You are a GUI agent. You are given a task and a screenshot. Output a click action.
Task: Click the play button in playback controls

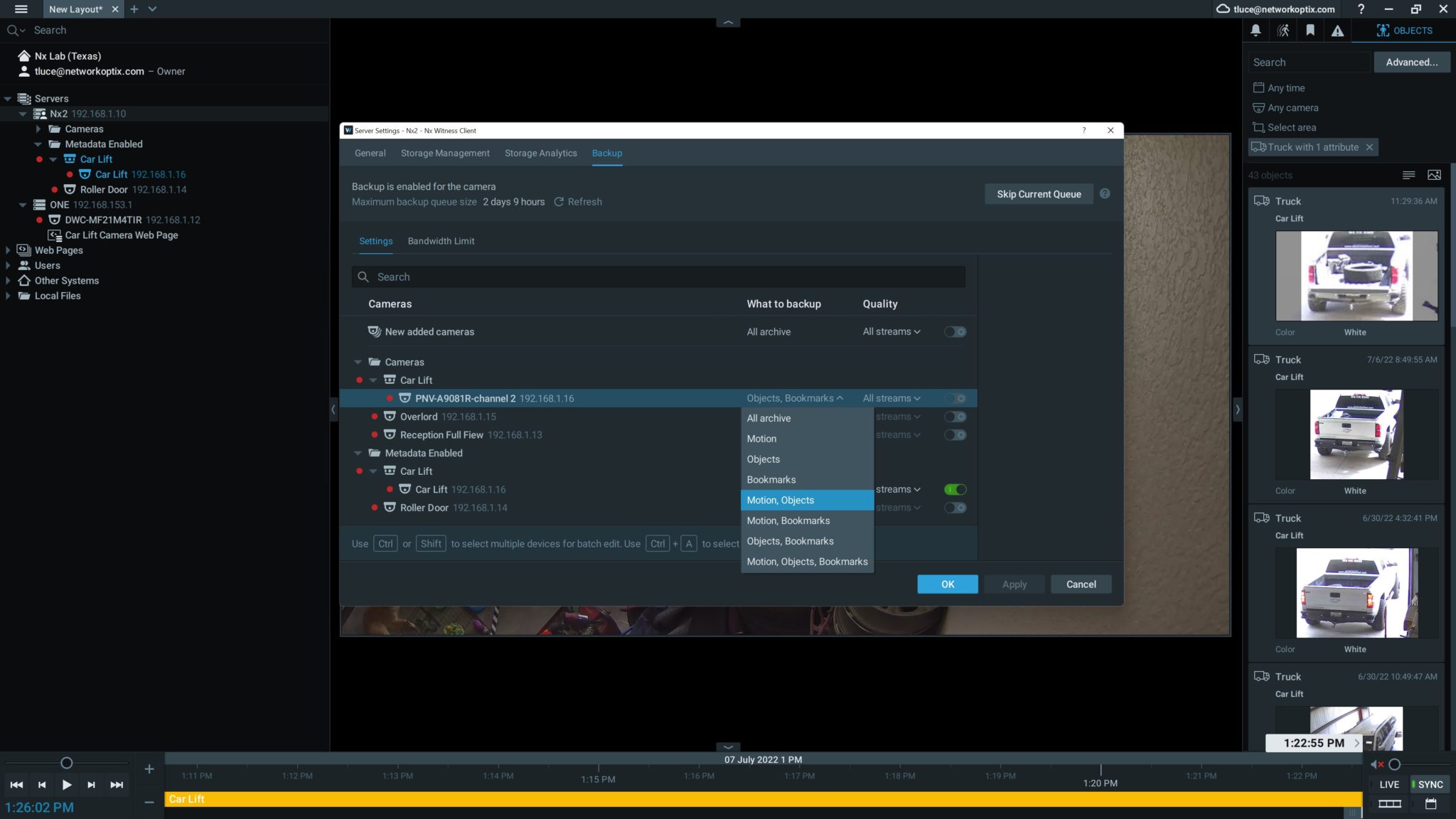click(67, 785)
